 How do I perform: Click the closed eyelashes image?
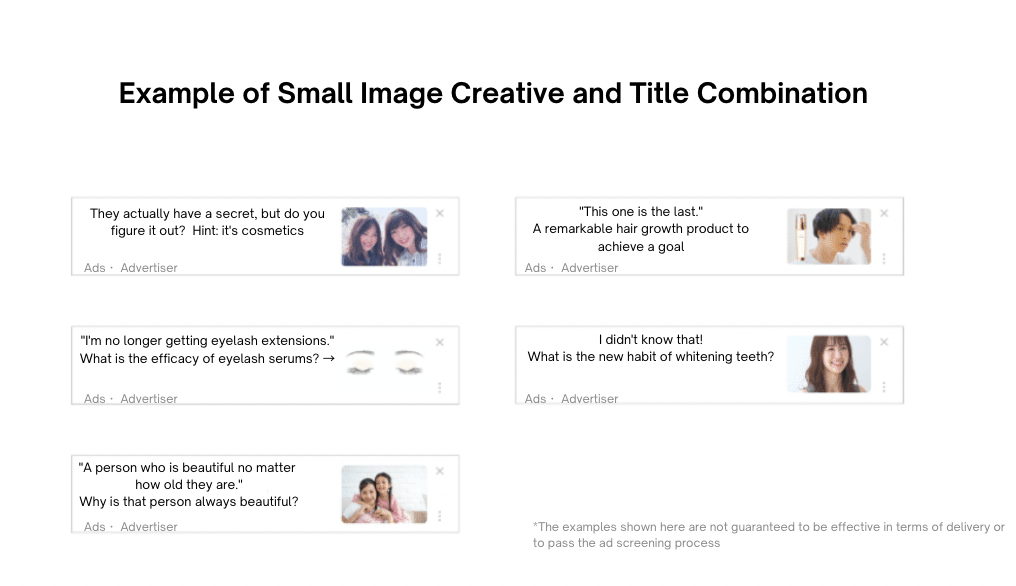pyautogui.click(x=385, y=362)
